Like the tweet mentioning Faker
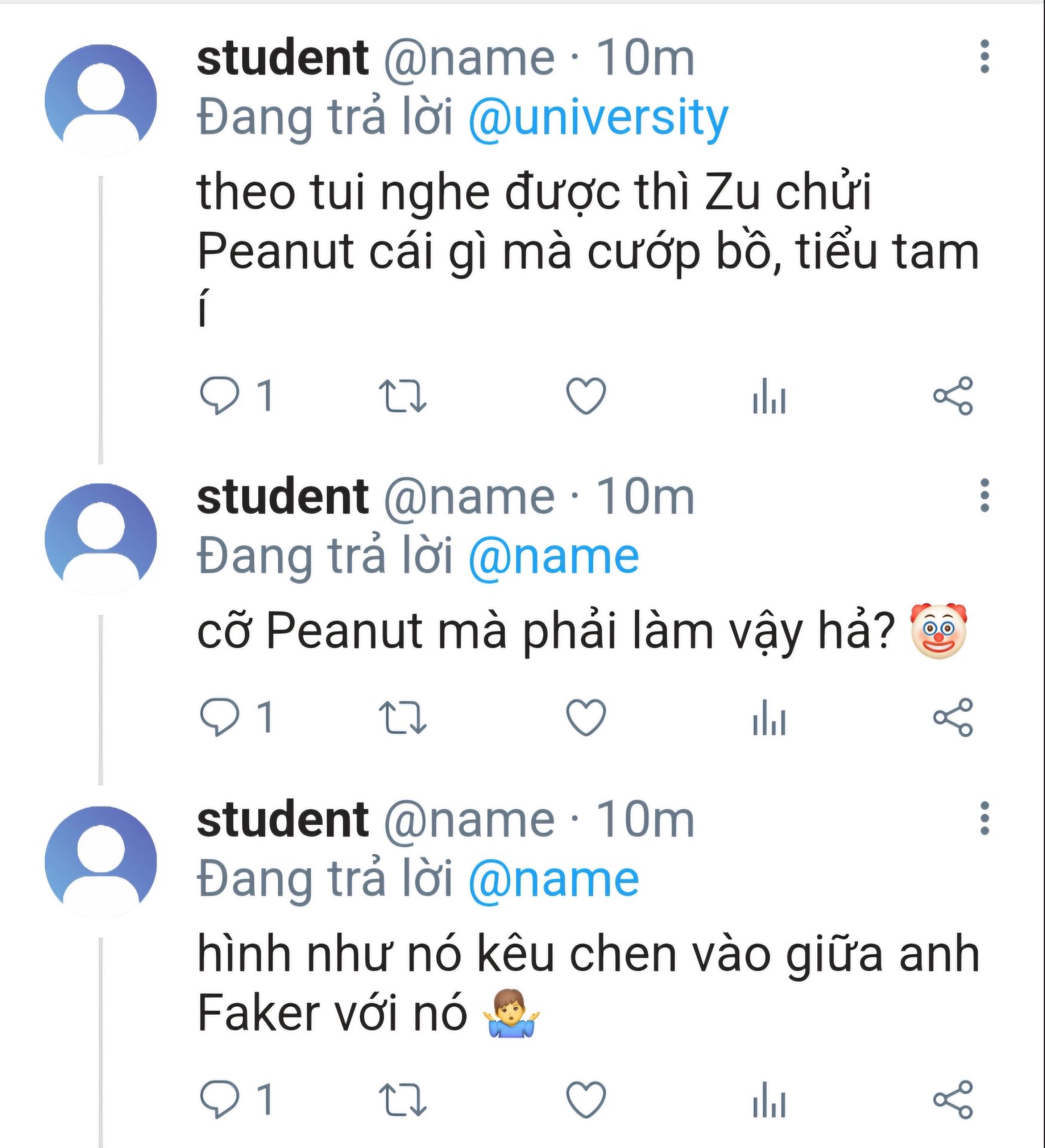 pos(586,1099)
